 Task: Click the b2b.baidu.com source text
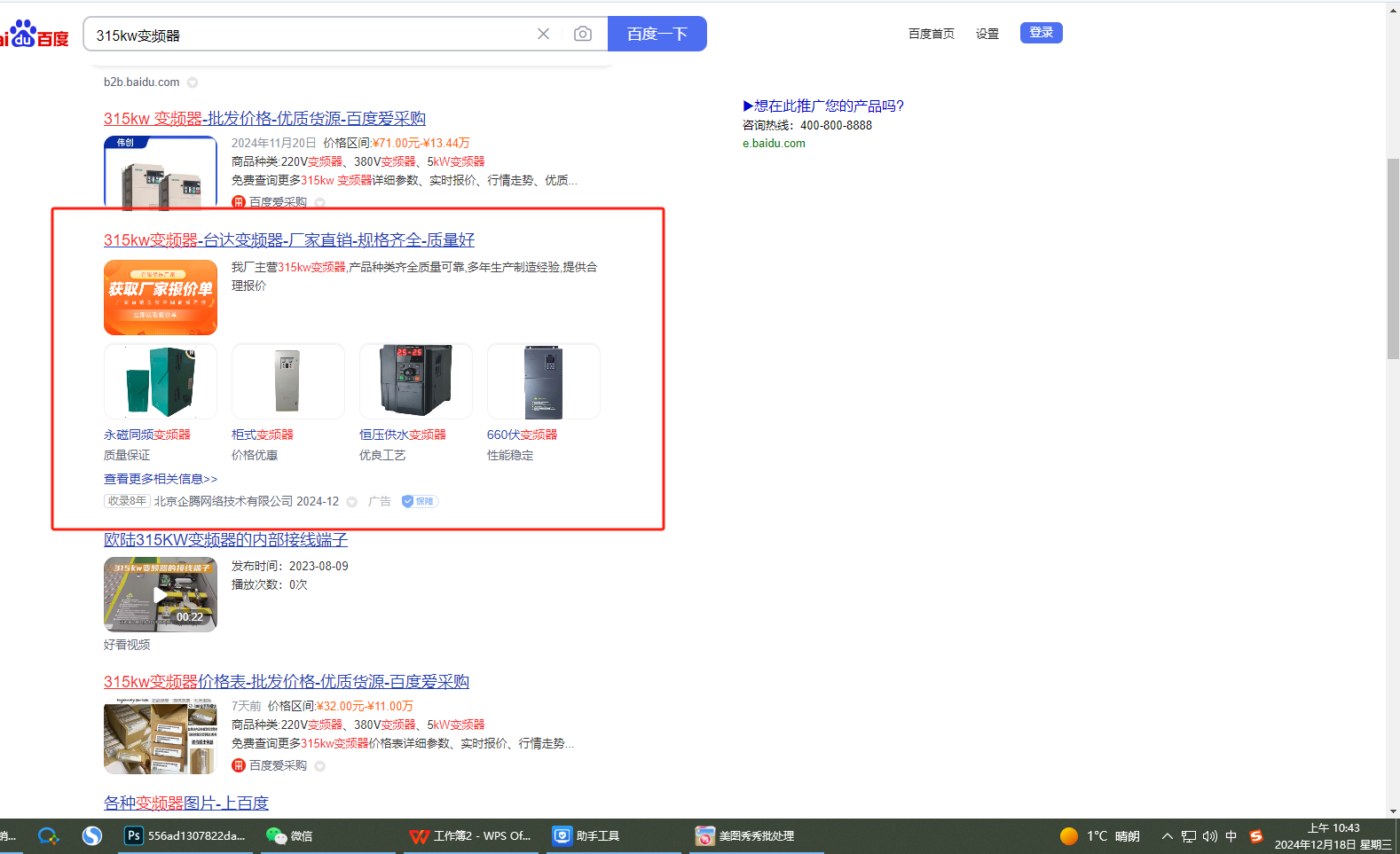point(142,82)
